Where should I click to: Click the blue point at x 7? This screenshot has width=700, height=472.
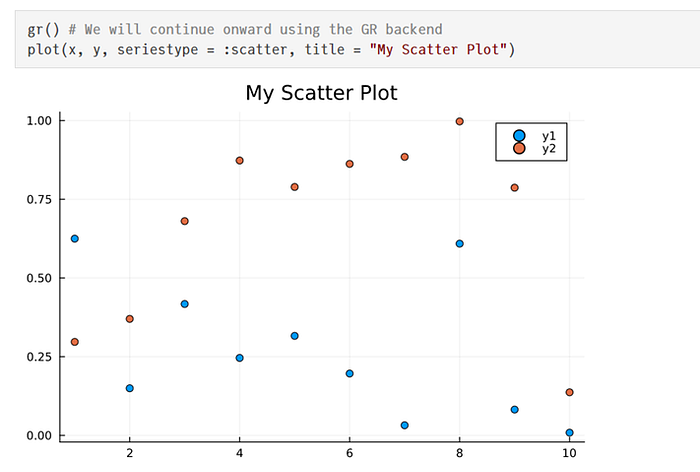[x=404, y=425]
